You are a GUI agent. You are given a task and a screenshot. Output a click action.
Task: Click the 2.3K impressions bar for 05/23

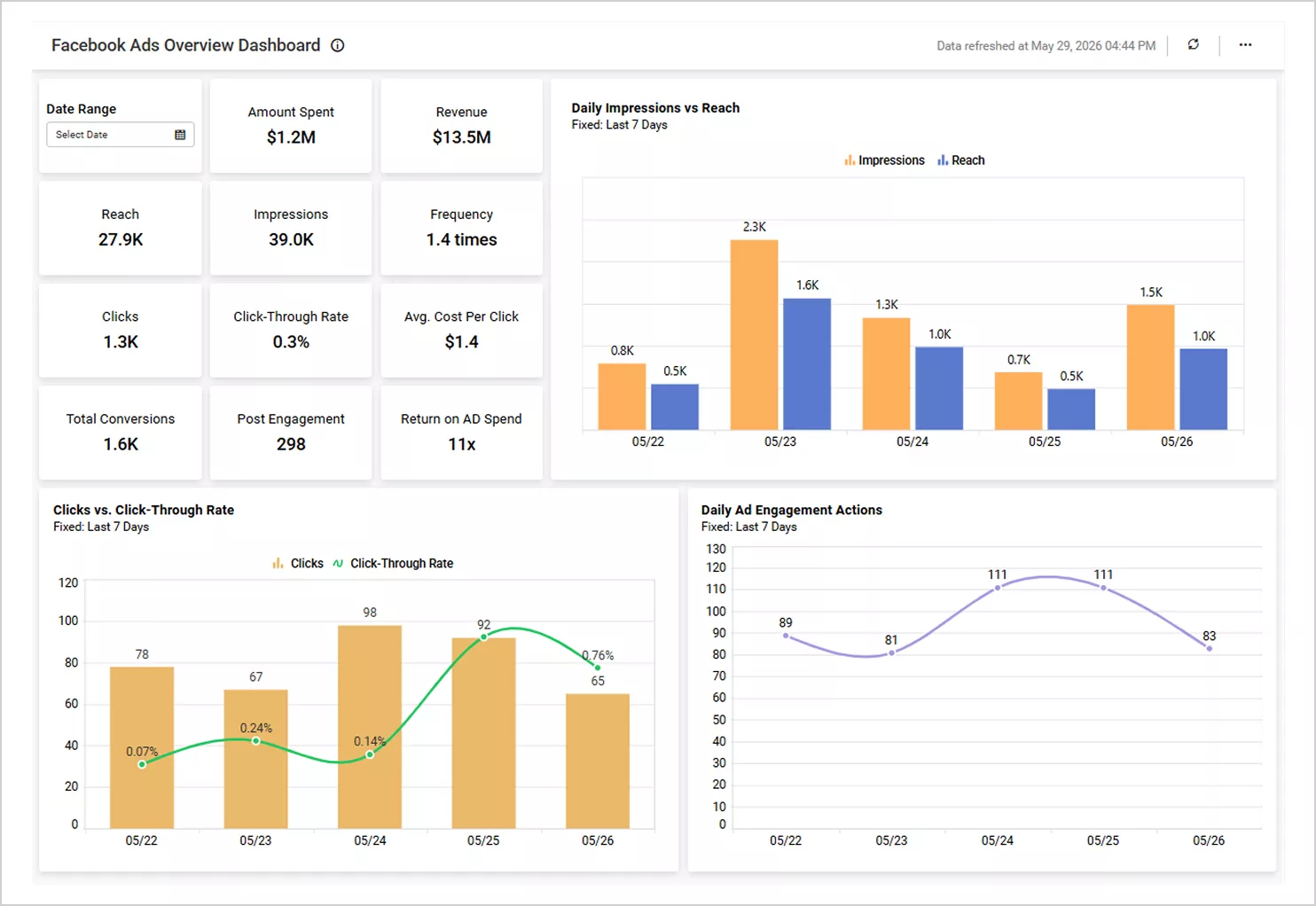[x=754, y=335]
